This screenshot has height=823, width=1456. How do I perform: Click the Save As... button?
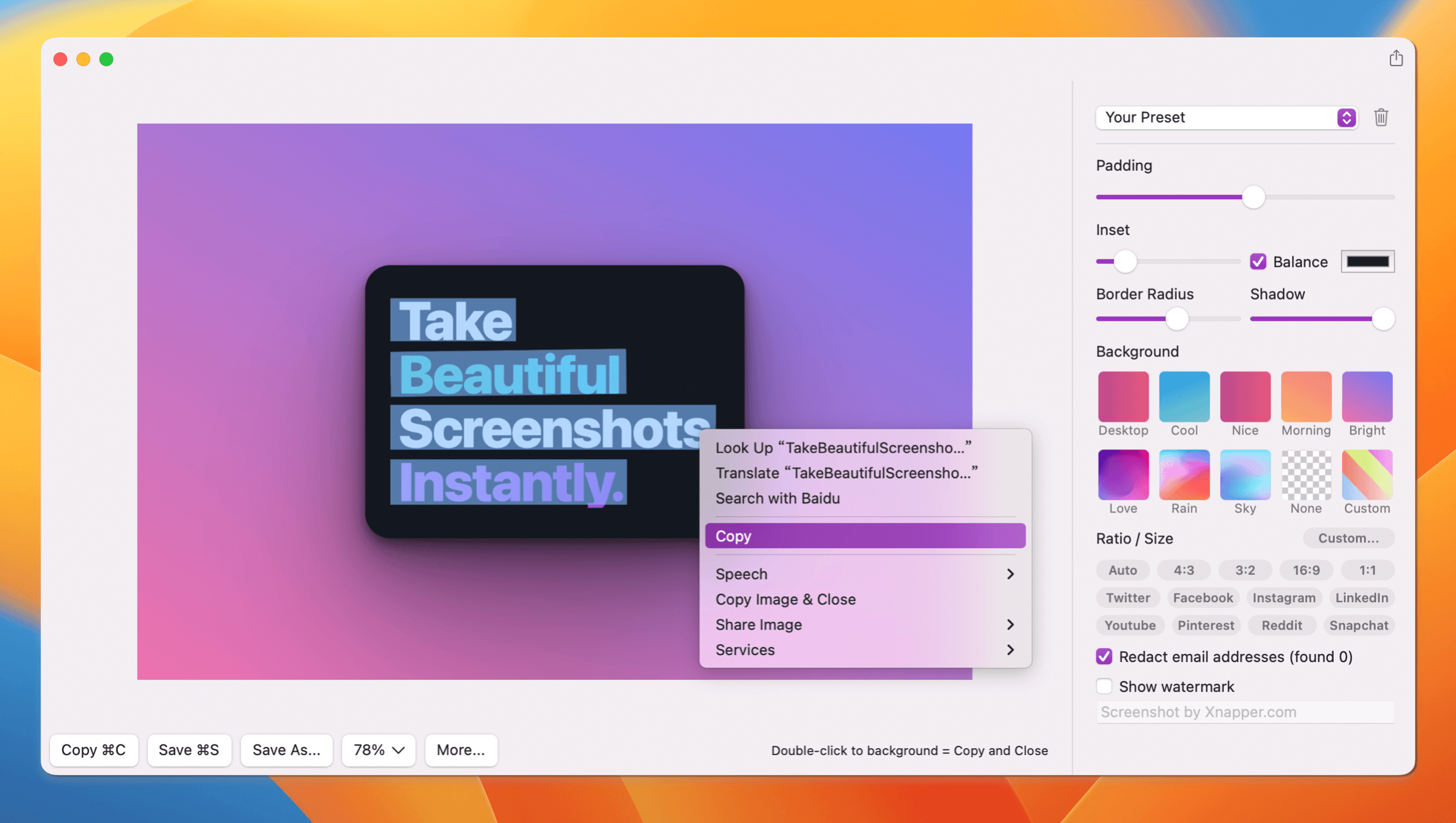pyautogui.click(x=286, y=750)
